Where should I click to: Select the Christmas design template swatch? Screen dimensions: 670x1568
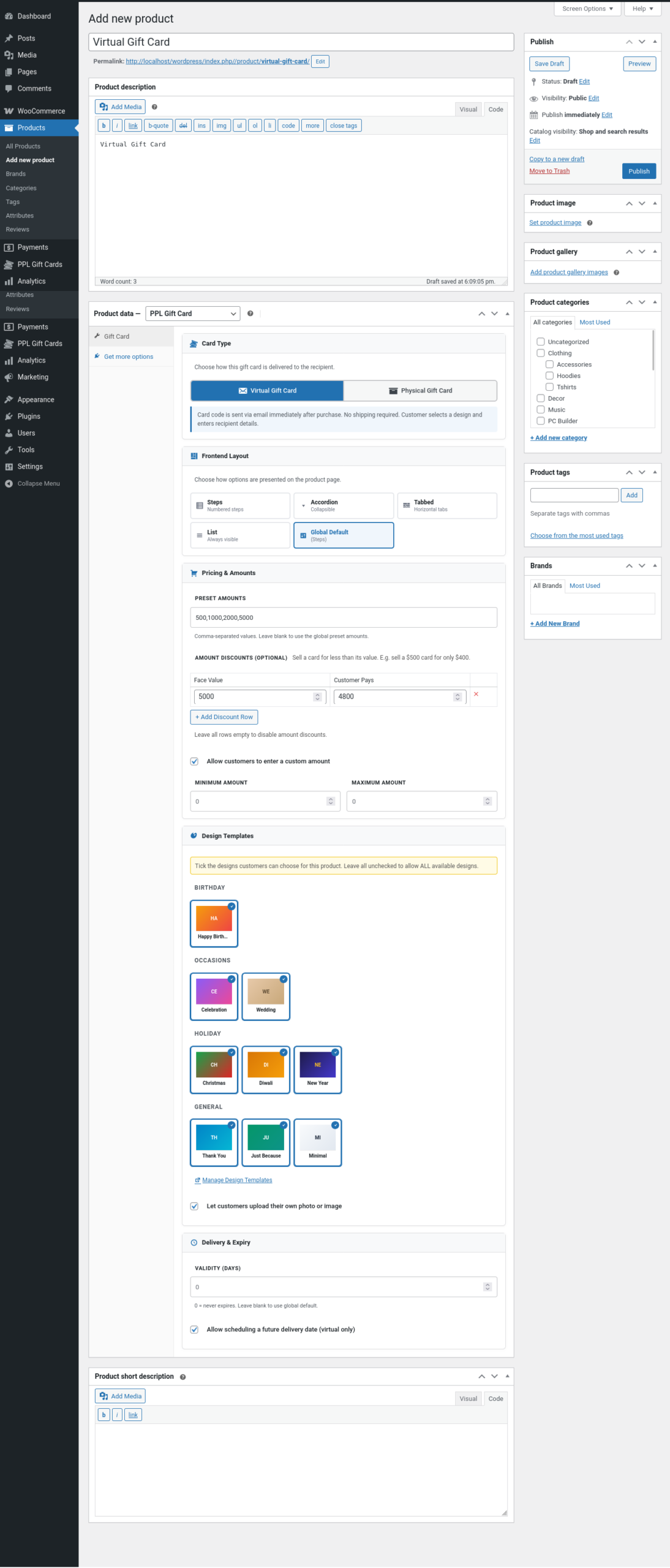pyautogui.click(x=214, y=1069)
